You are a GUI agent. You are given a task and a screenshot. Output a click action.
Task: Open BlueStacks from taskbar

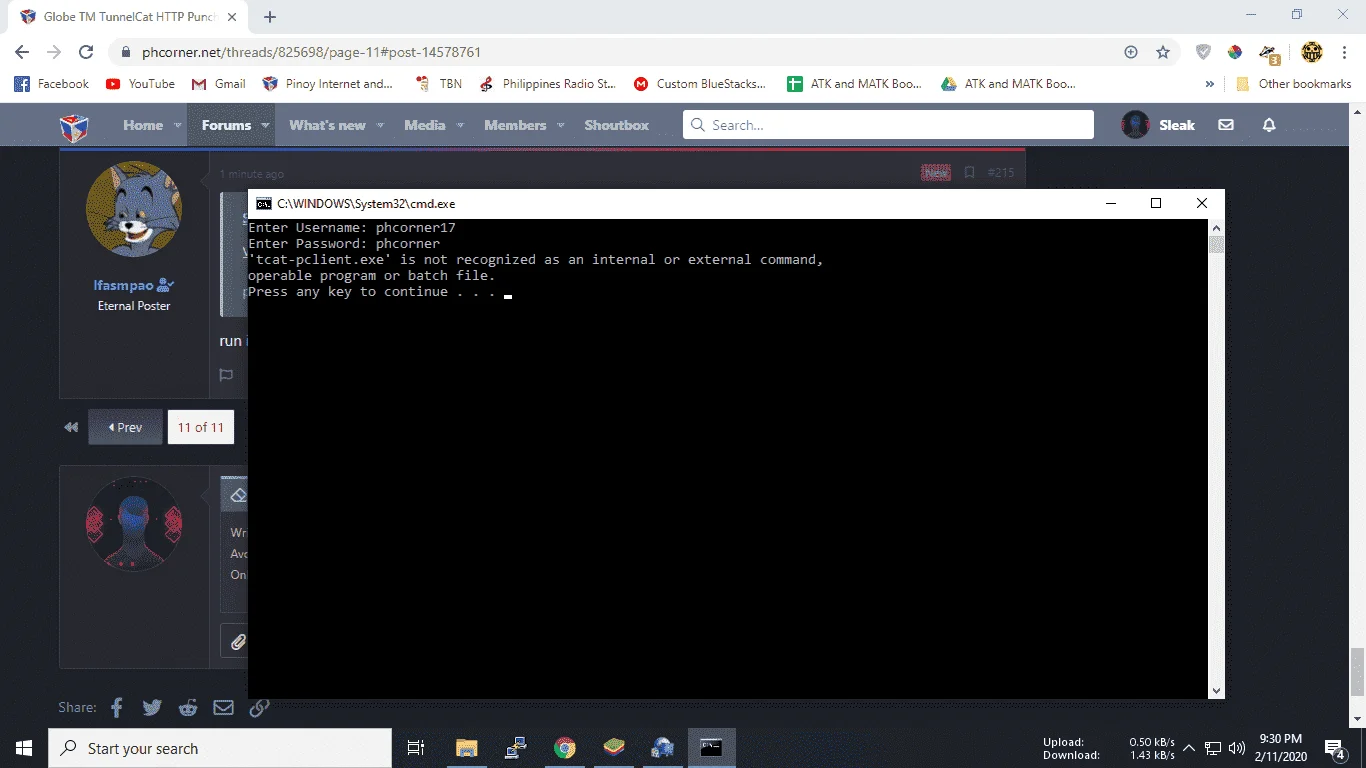(x=614, y=748)
